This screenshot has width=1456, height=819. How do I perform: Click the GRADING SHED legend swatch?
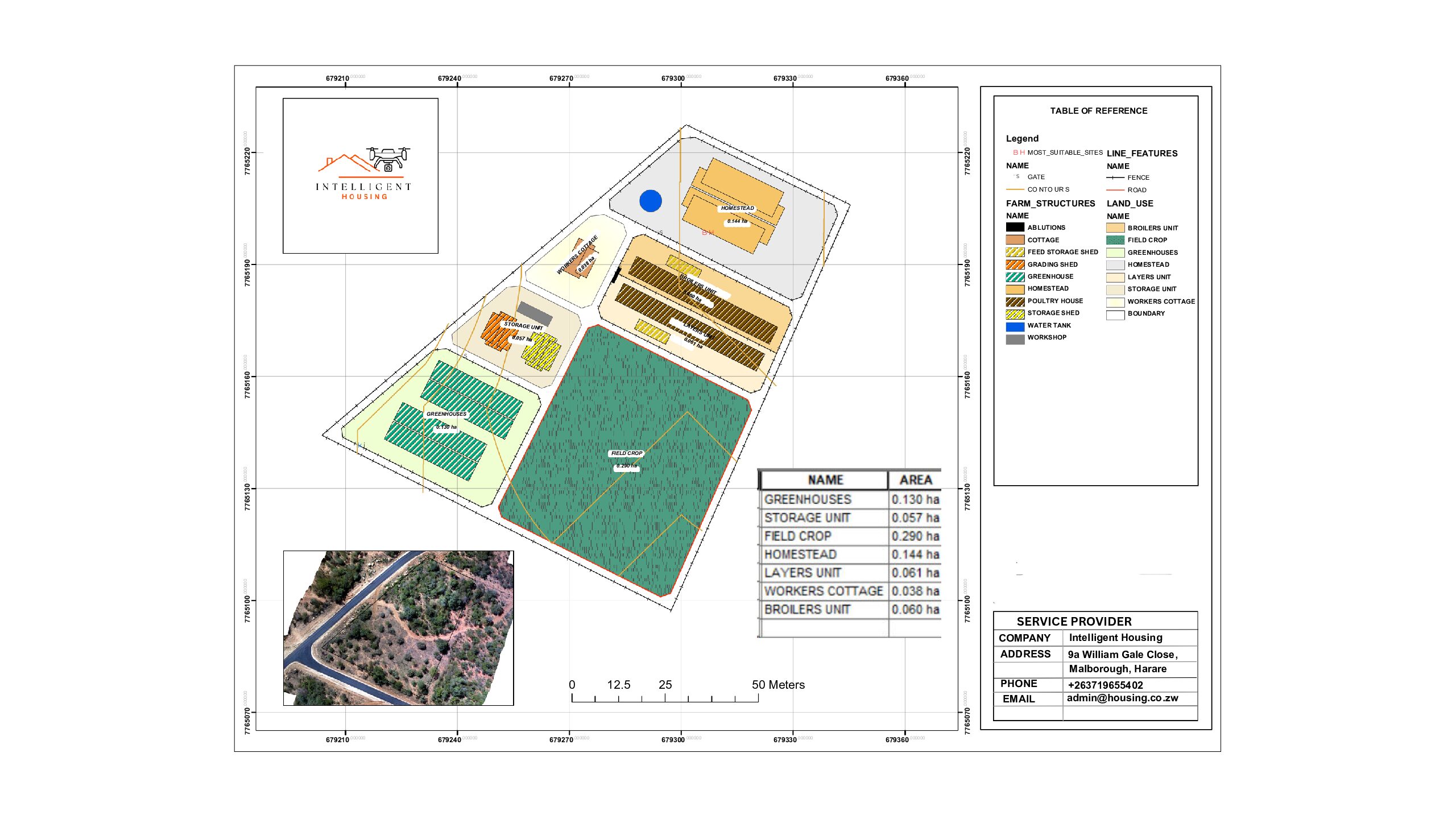(x=1015, y=264)
